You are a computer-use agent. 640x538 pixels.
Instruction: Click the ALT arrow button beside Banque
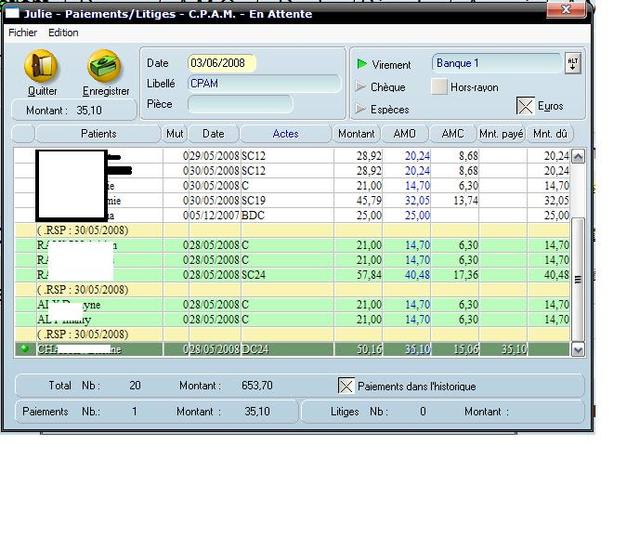coord(573,64)
